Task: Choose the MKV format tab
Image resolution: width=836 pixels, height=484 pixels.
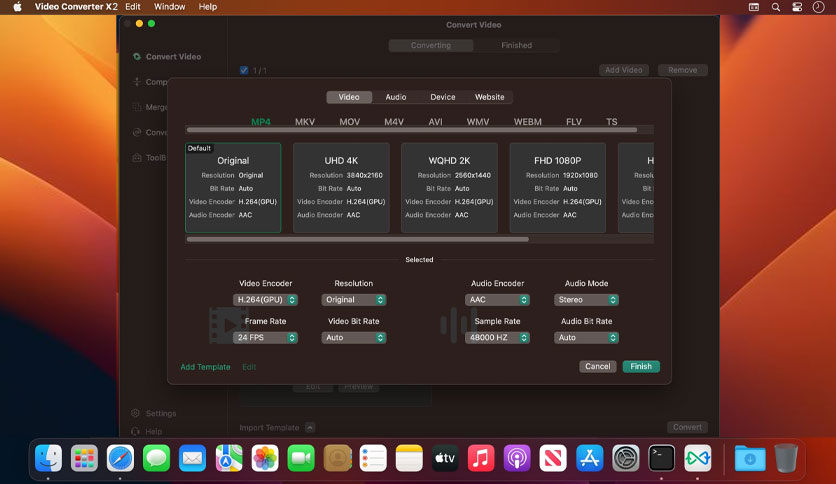Action: 305,122
